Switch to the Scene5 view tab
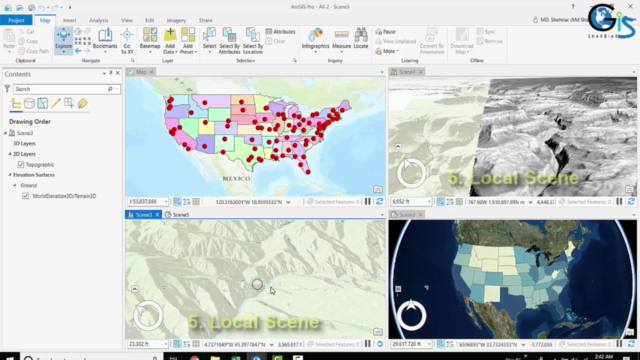 [x=177, y=215]
